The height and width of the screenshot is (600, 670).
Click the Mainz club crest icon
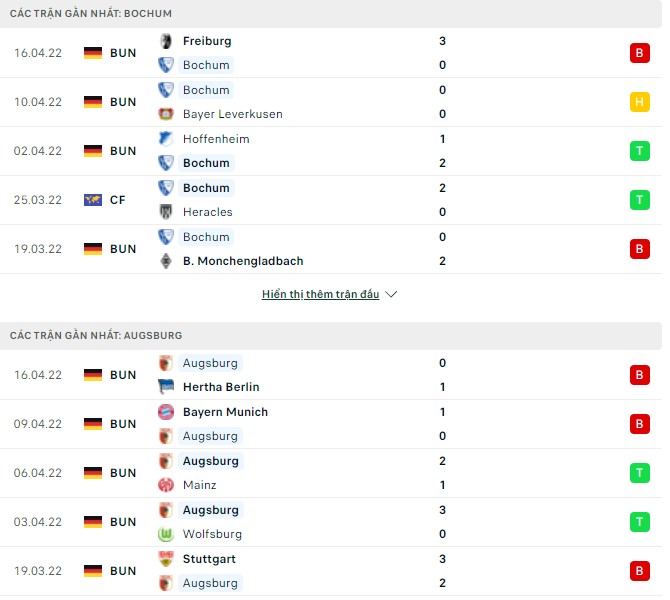pos(166,485)
